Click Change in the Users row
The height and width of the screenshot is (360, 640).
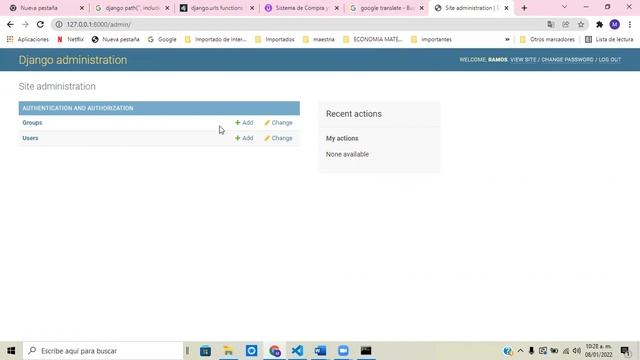[278, 138]
